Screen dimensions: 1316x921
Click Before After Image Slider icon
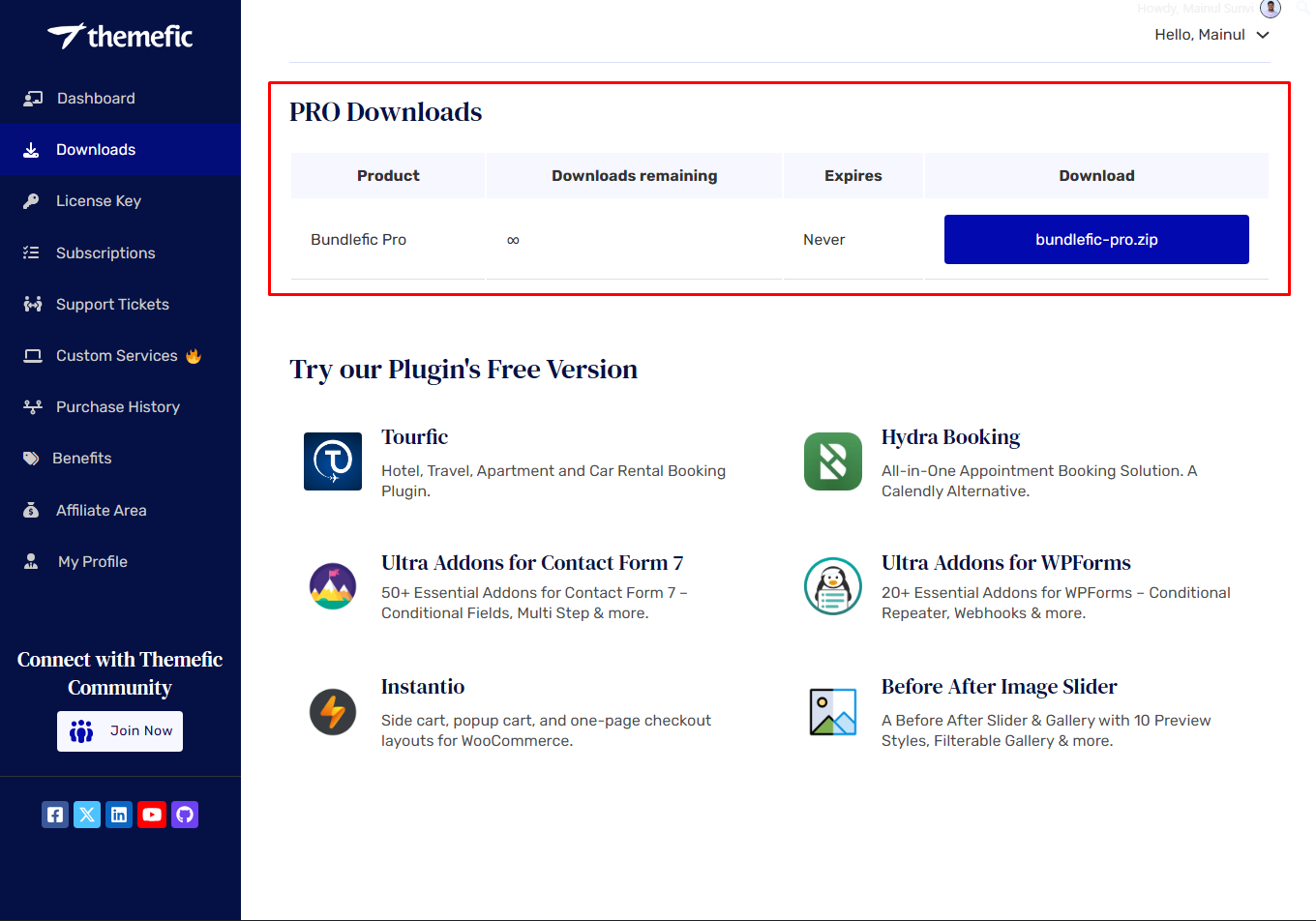[833, 712]
